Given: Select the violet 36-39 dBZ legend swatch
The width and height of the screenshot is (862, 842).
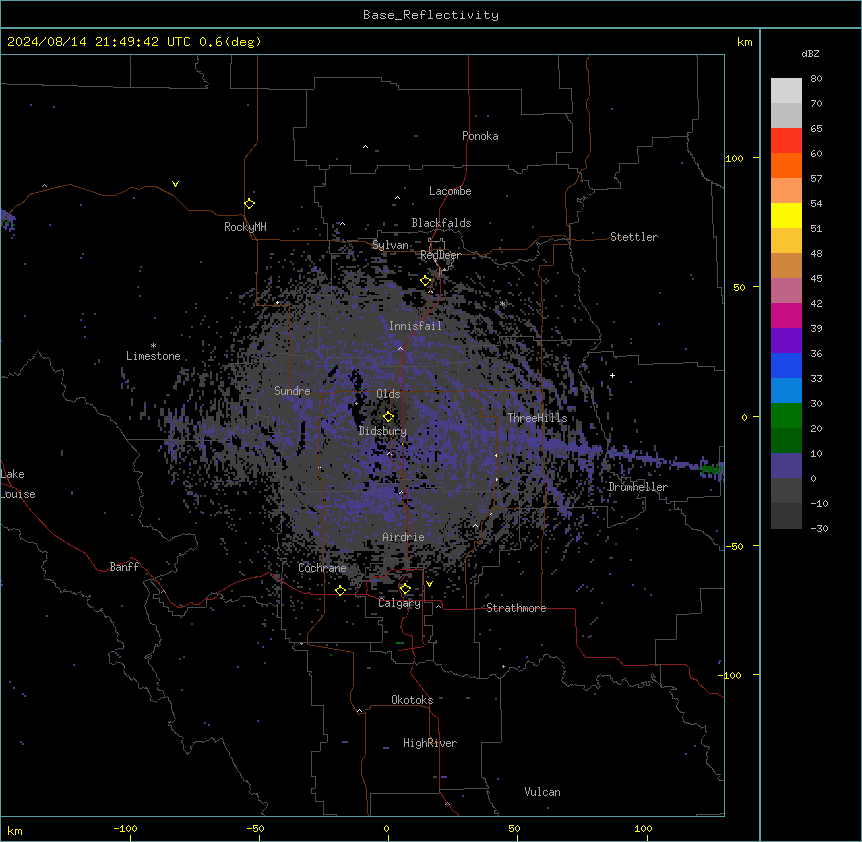Looking at the screenshot, I should 786,341.
